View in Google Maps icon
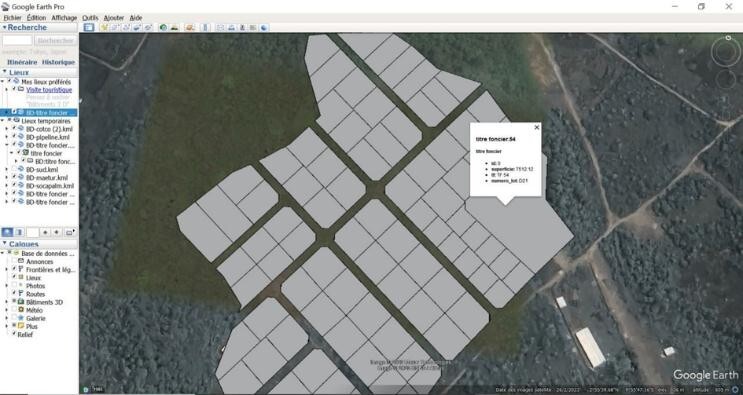The image size is (743, 395). tap(253, 27)
